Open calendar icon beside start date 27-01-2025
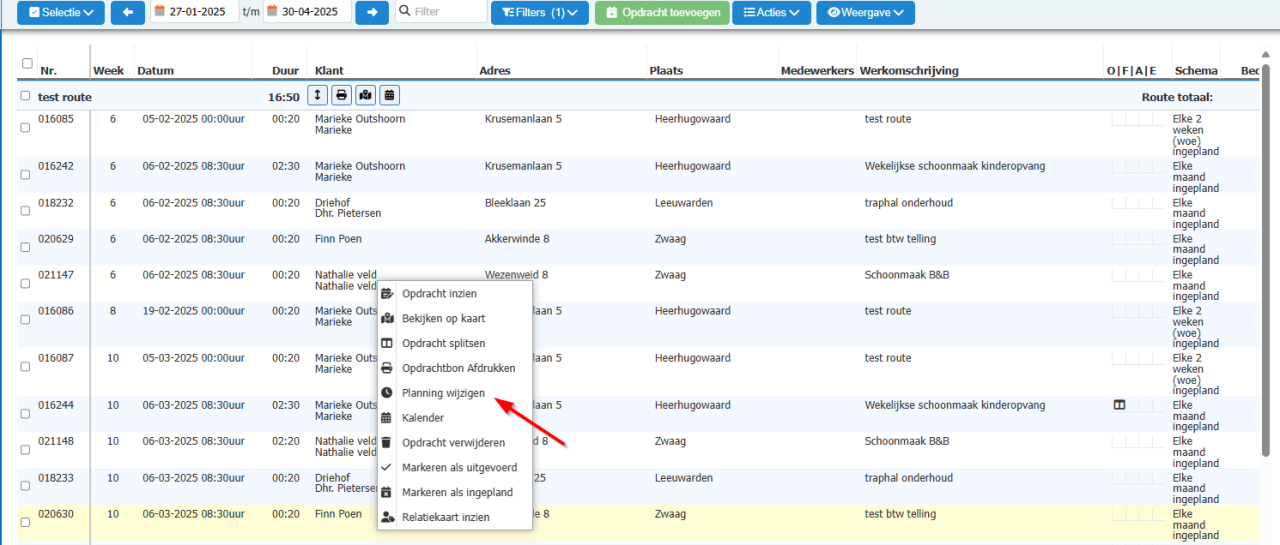1280x545 pixels. coord(160,12)
